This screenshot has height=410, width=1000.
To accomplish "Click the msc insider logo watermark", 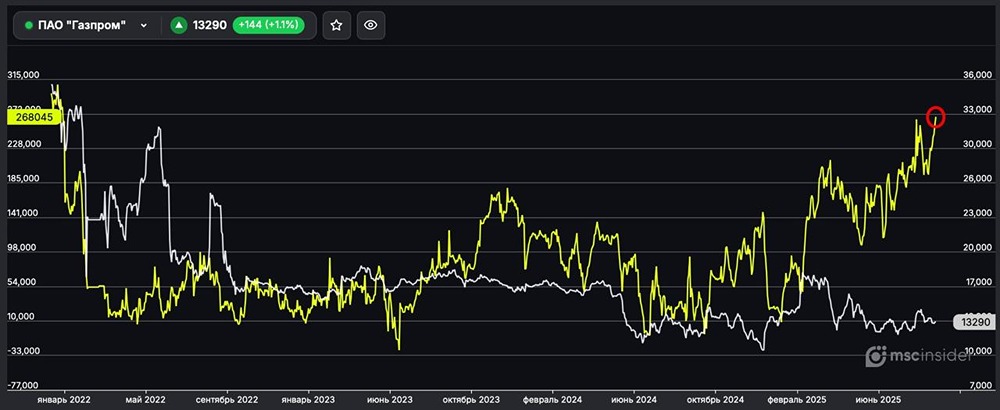I will (925, 356).
